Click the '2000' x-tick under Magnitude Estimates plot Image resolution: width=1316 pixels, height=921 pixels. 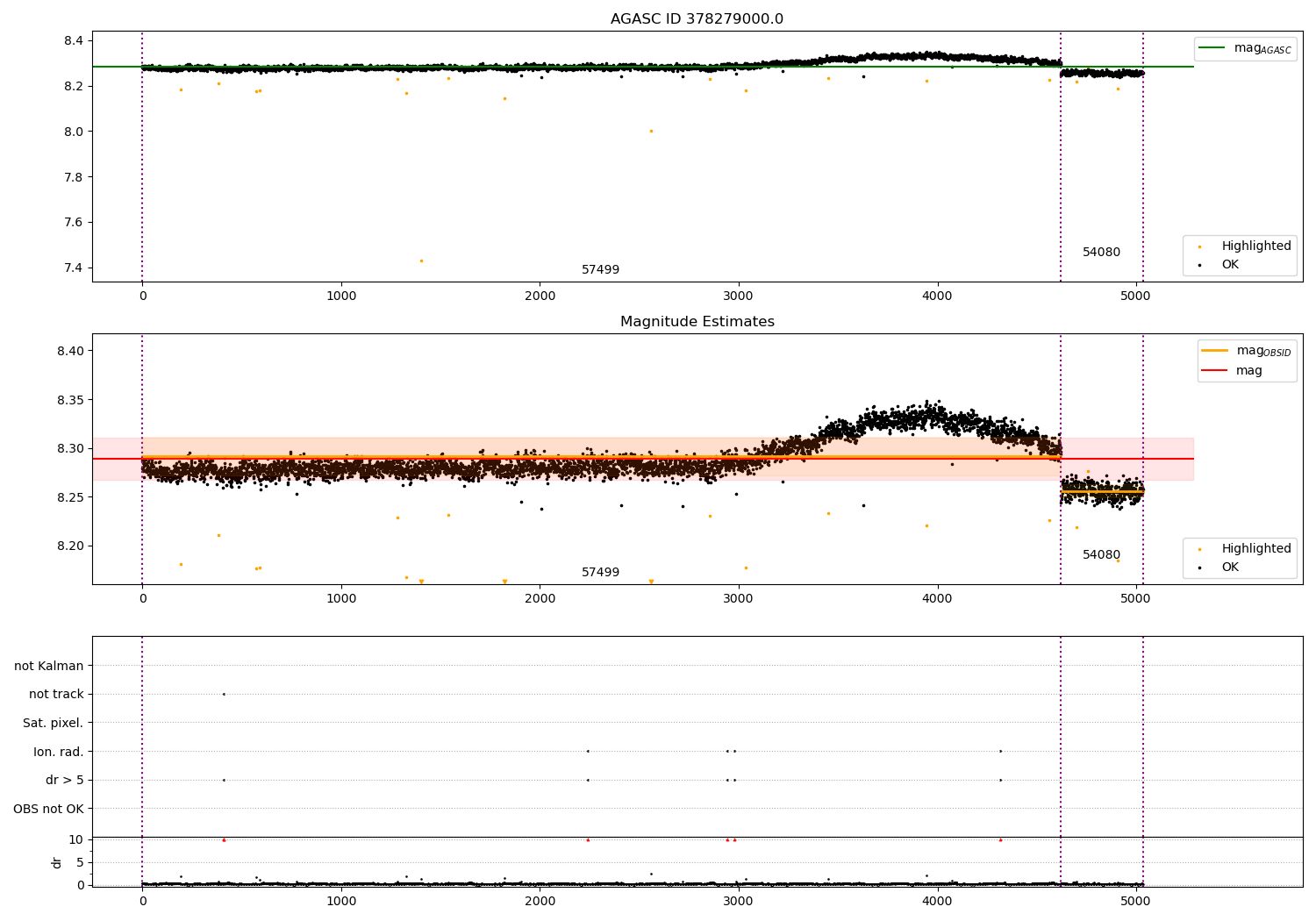pyautogui.click(x=540, y=599)
